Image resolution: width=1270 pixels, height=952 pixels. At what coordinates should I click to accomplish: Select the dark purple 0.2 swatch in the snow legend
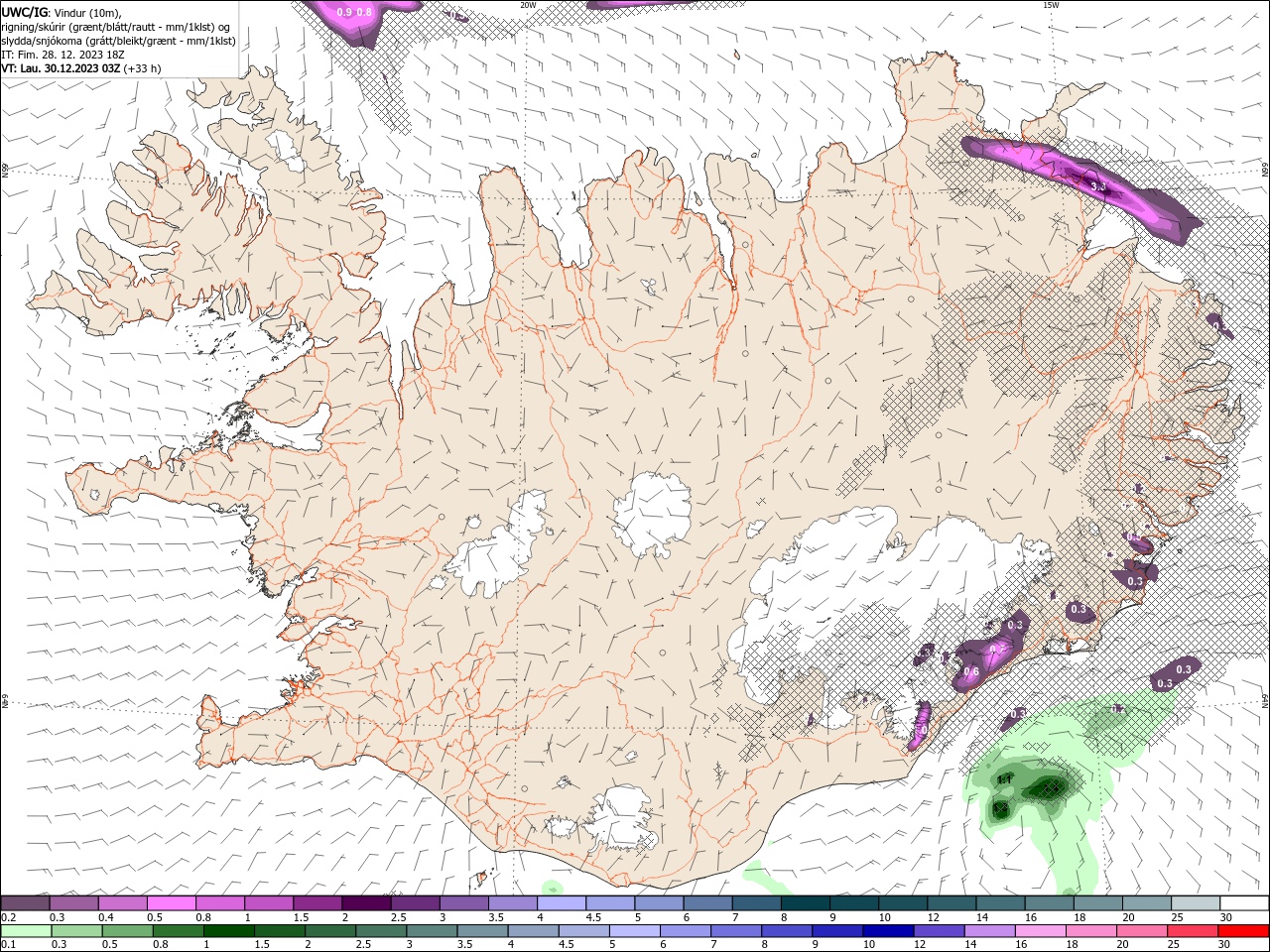click(27, 903)
